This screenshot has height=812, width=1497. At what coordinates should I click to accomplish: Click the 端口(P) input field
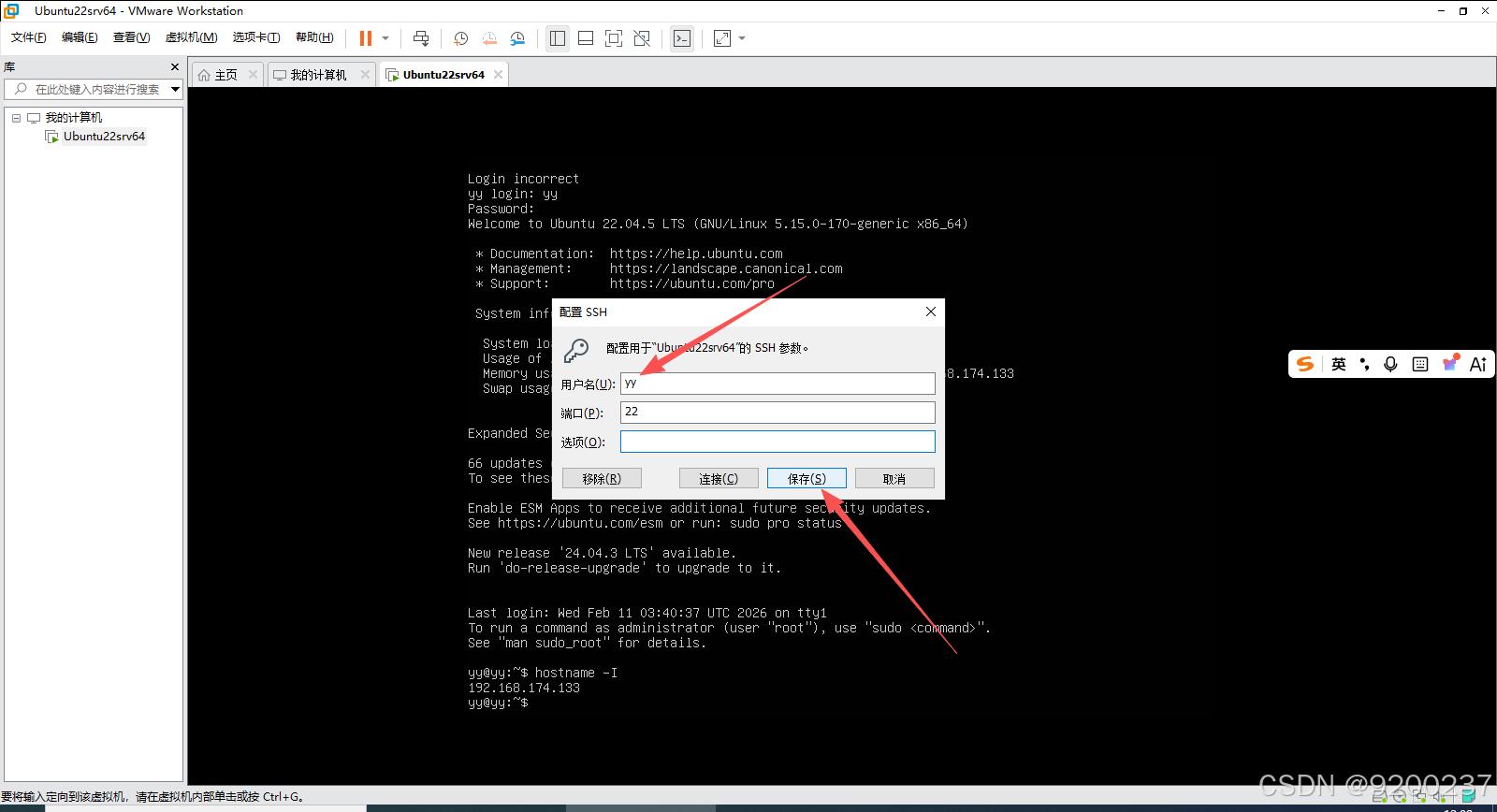(x=778, y=413)
